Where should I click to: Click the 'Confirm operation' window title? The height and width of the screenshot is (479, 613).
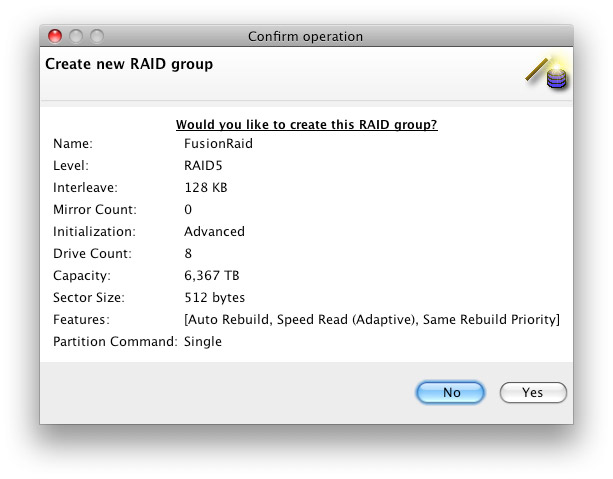tap(305, 36)
